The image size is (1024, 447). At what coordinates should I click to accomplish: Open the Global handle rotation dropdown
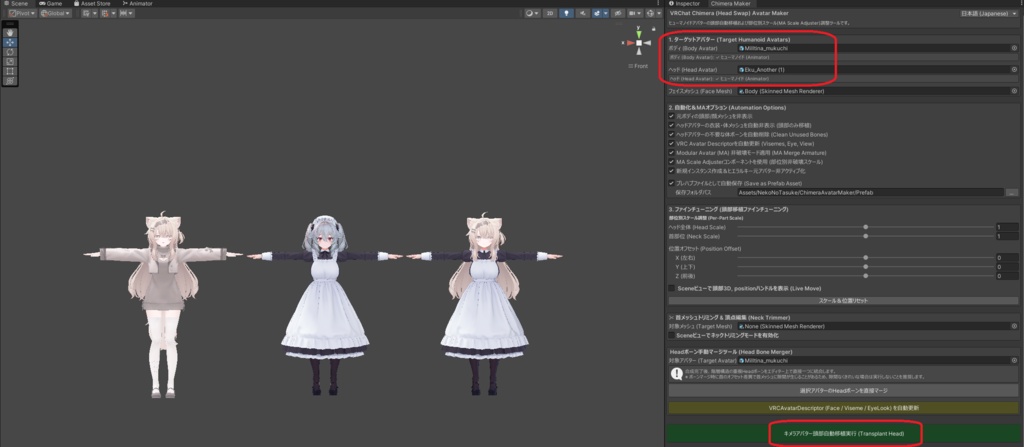click(x=55, y=13)
